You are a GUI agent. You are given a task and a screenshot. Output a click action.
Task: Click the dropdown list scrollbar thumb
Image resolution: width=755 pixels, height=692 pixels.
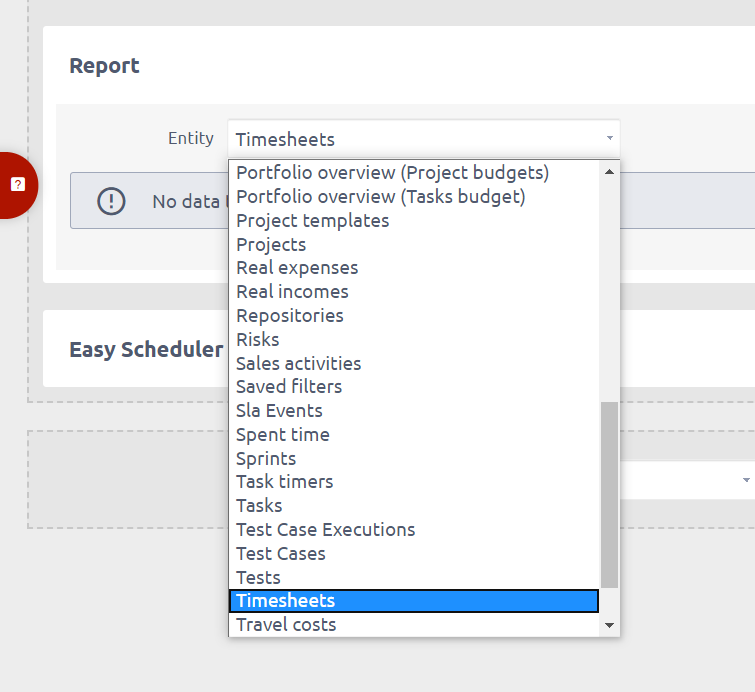click(609, 495)
